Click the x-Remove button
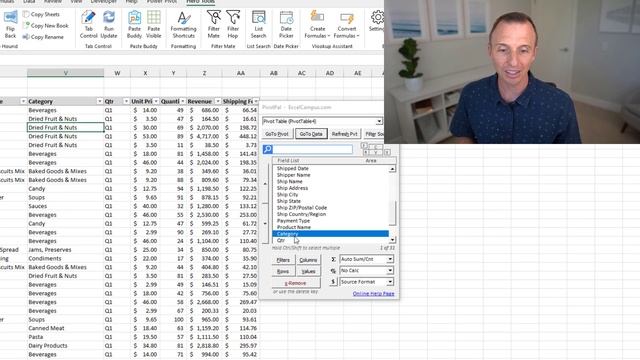Screen dimensions: 640x360 [296, 283]
